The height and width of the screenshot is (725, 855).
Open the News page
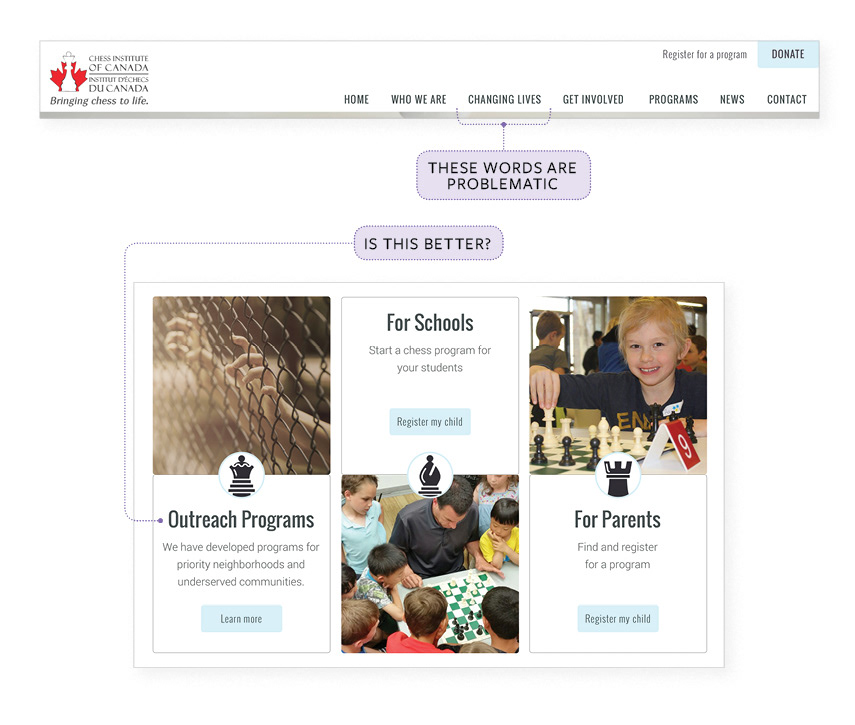pos(732,99)
